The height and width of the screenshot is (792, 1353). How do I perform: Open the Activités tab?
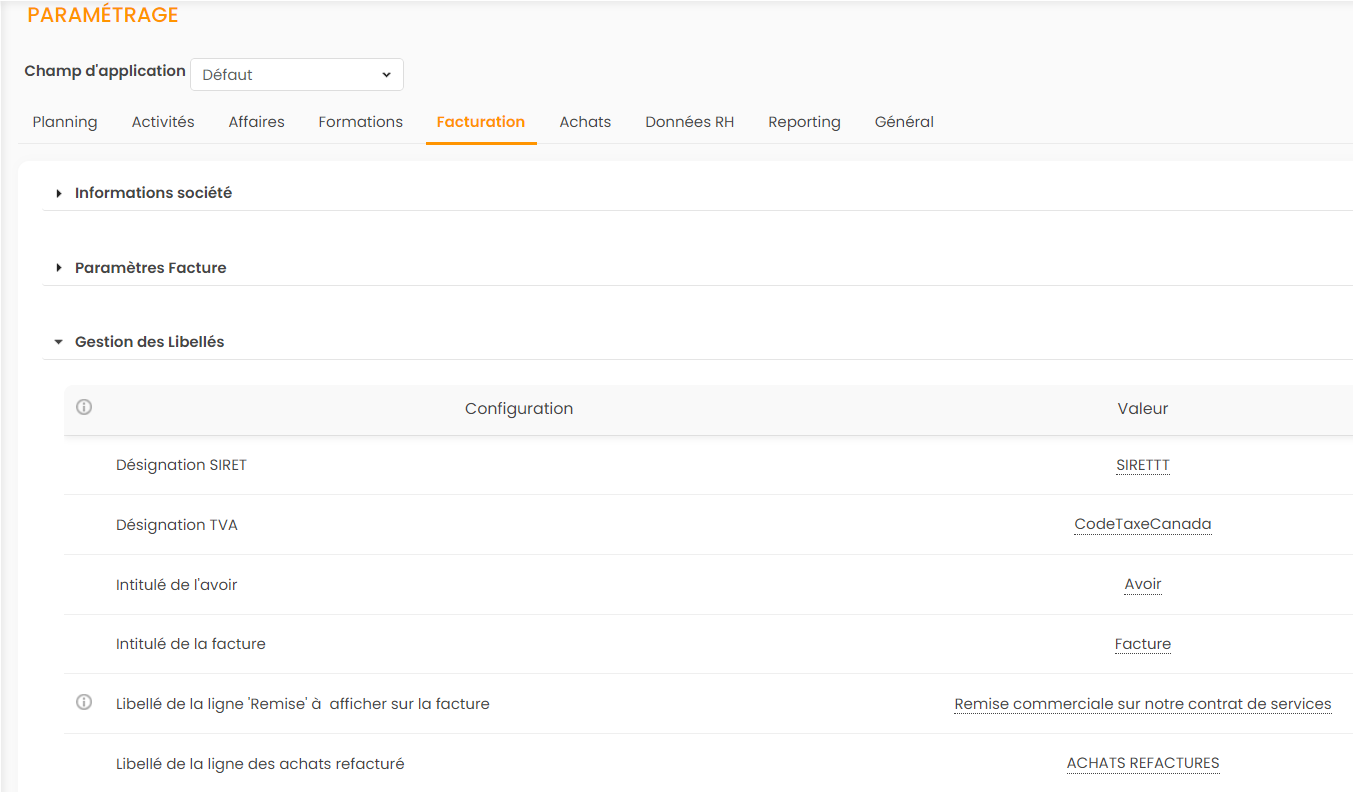click(163, 122)
